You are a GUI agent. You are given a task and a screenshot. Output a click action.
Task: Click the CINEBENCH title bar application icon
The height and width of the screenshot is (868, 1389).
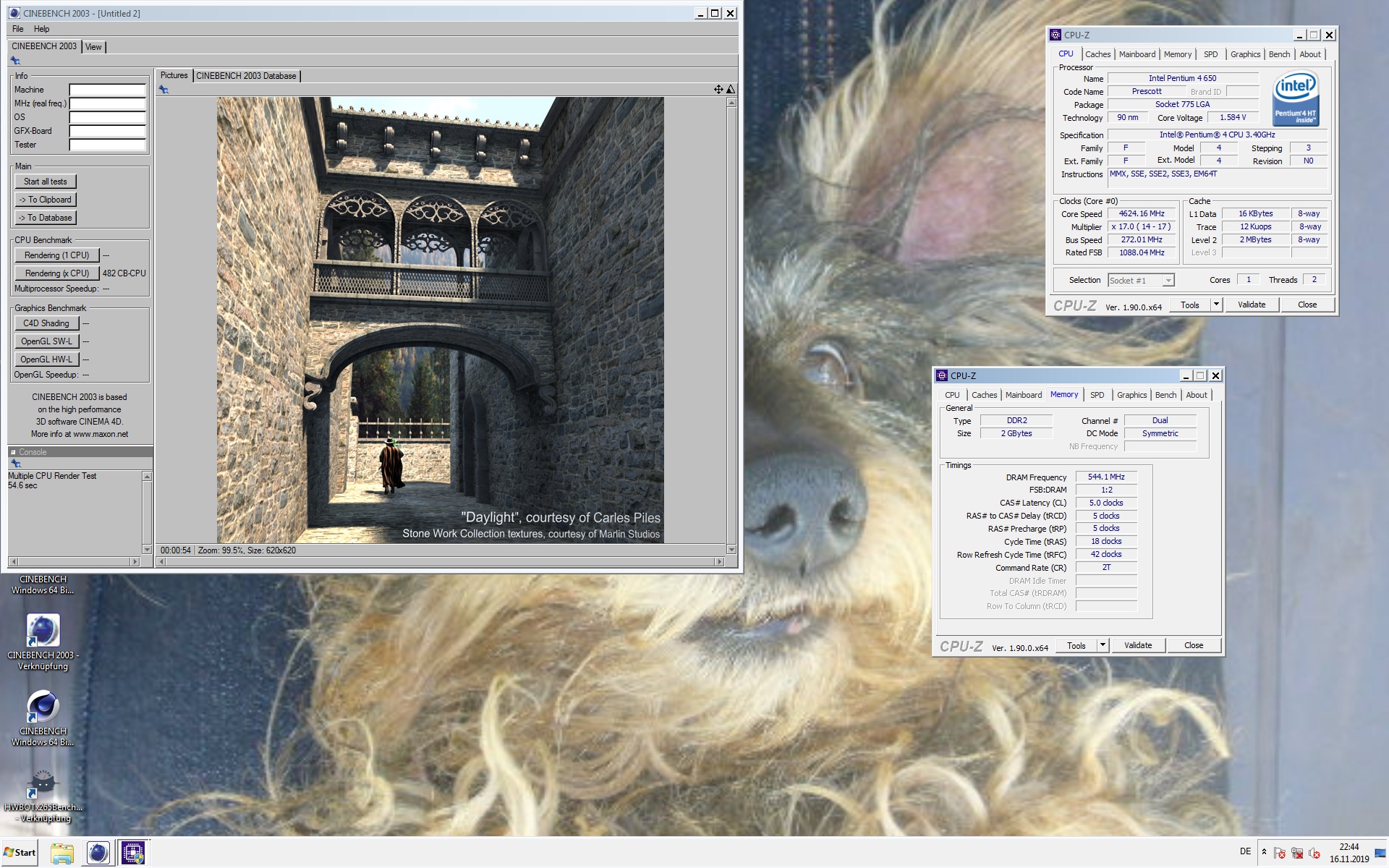14,13
